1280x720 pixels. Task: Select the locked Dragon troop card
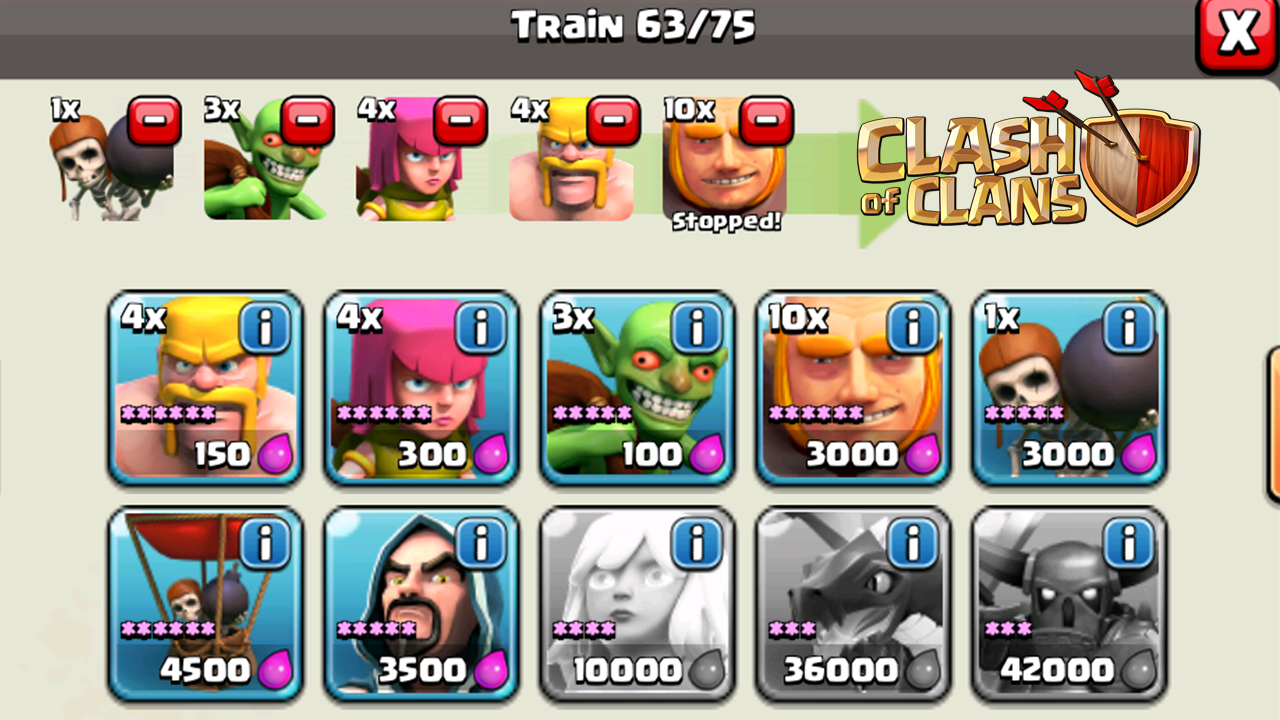(853, 604)
